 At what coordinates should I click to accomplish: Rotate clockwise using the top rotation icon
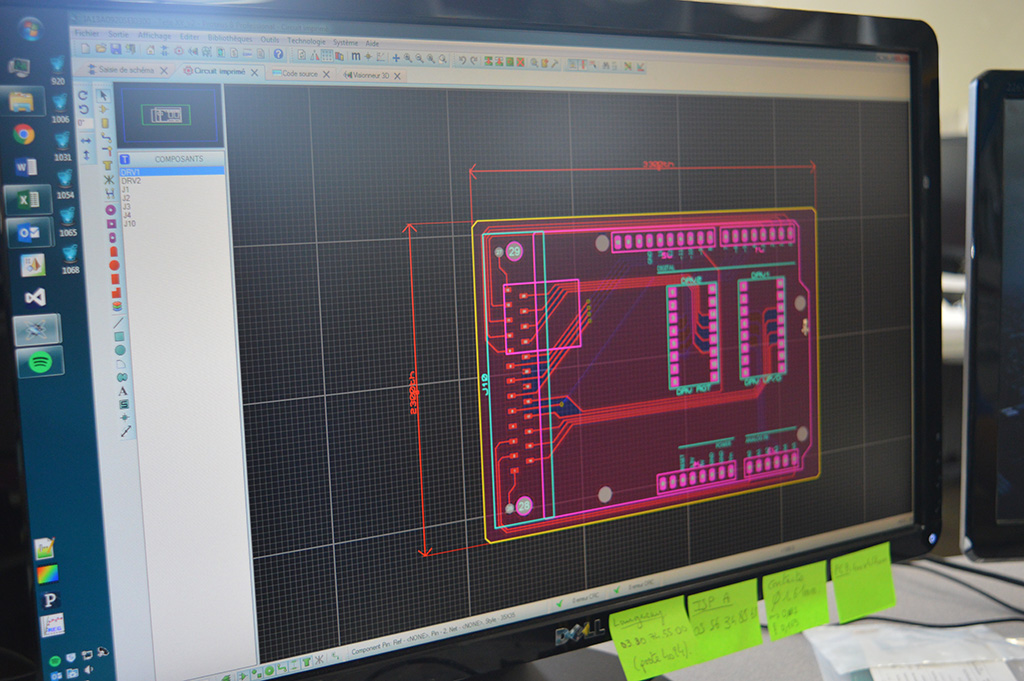click(83, 95)
